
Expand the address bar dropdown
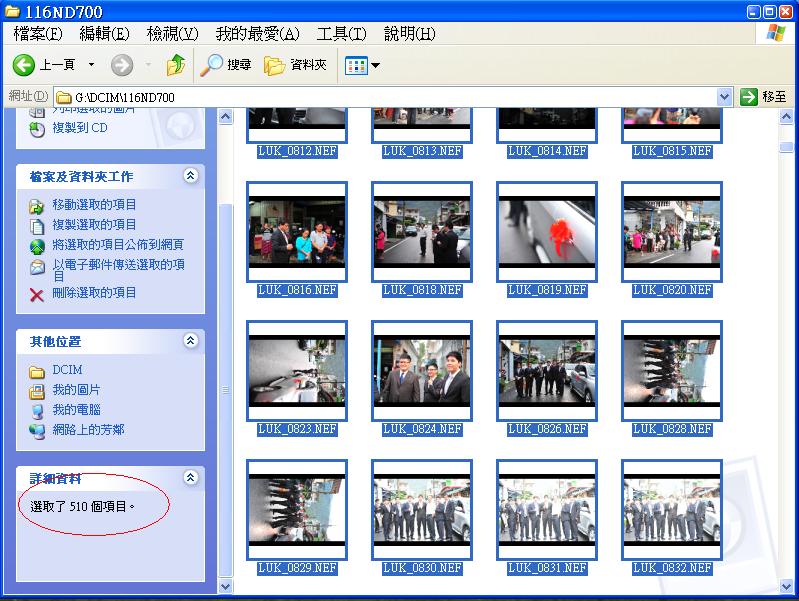coord(724,97)
